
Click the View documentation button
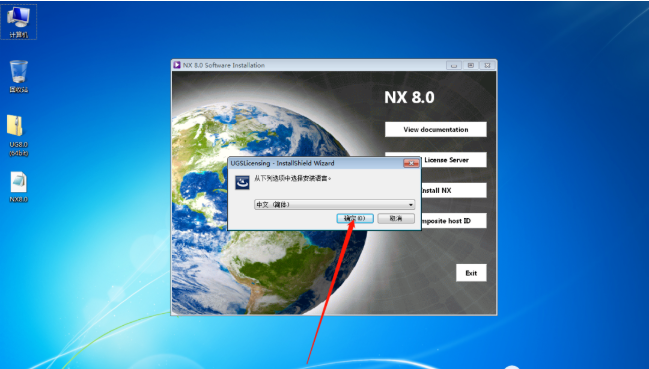[x=436, y=129]
